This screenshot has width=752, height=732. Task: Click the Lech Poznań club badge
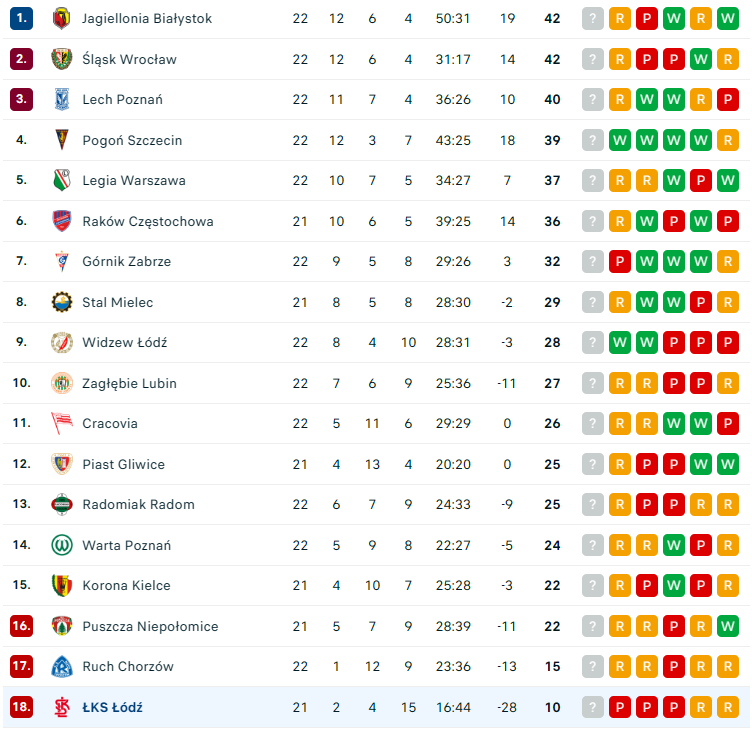click(x=62, y=99)
